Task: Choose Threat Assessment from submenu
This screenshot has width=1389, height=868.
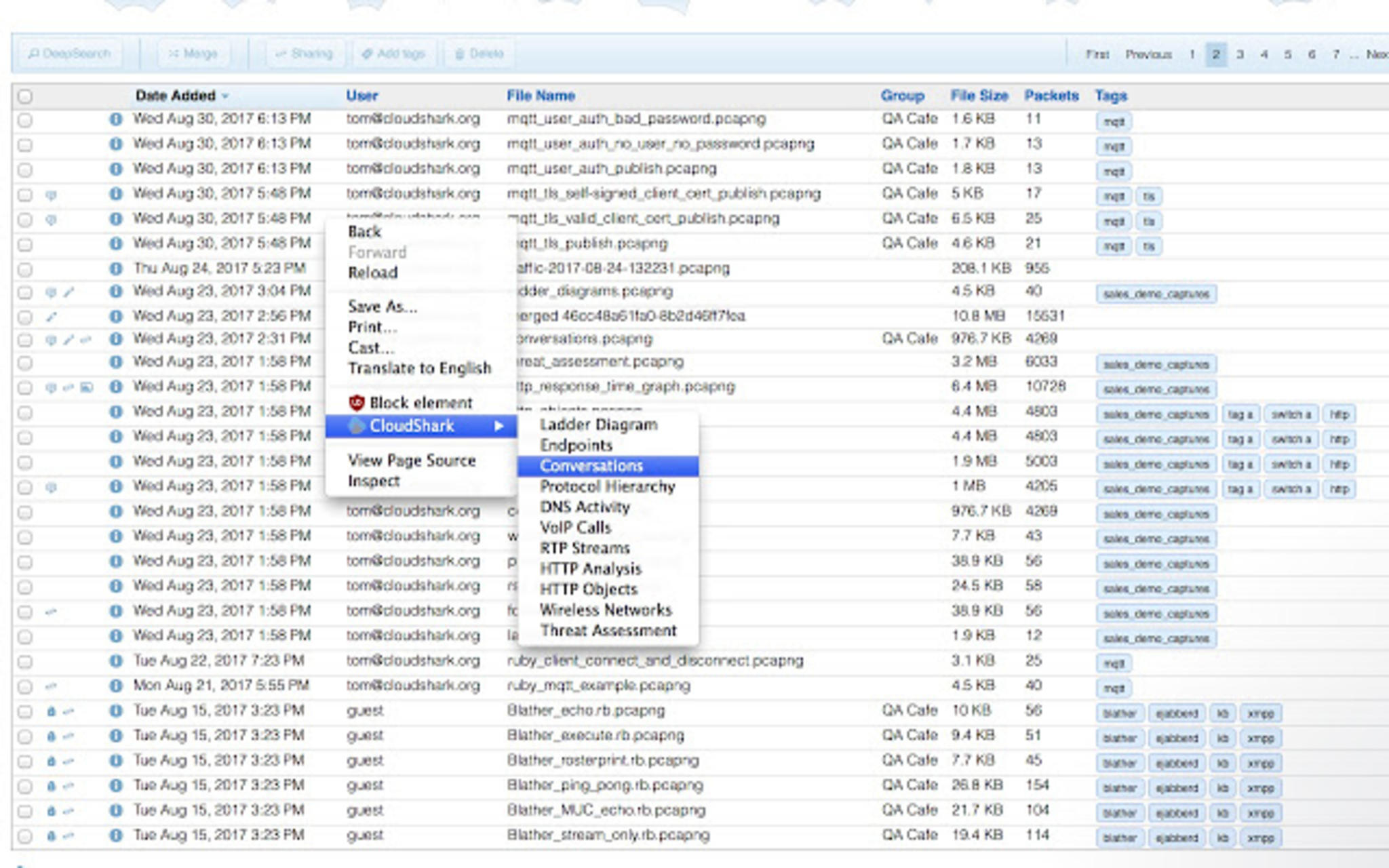Action: click(x=608, y=631)
